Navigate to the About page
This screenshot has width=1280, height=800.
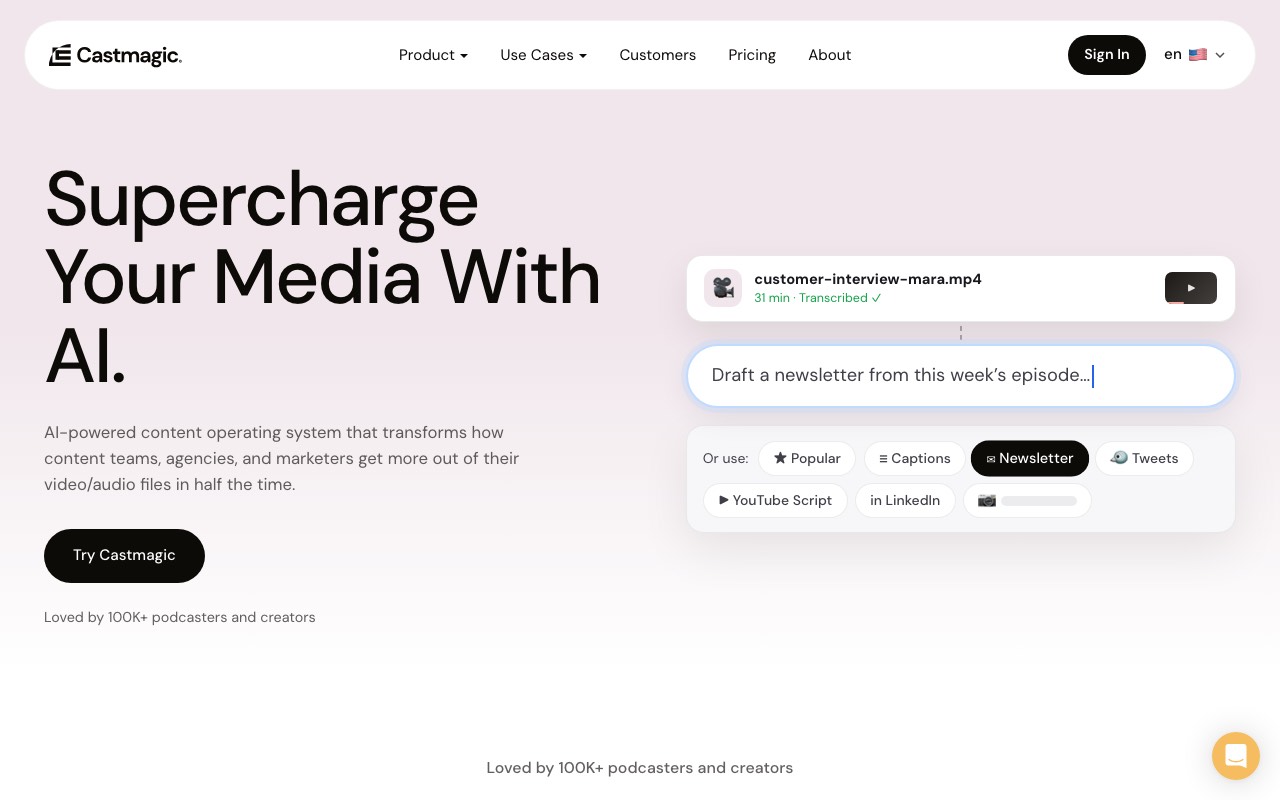tap(829, 55)
